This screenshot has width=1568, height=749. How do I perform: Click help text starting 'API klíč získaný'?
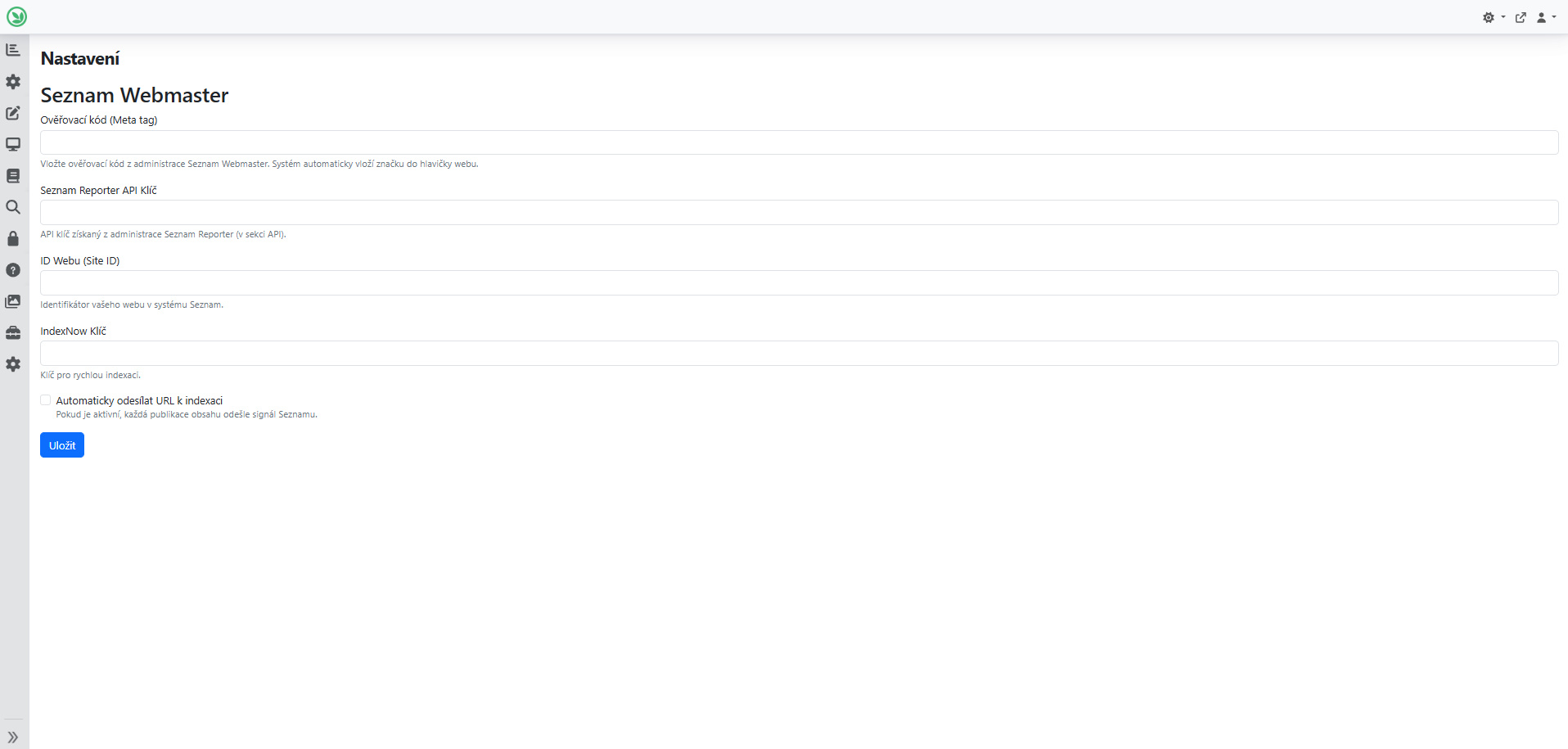[163, 234]
